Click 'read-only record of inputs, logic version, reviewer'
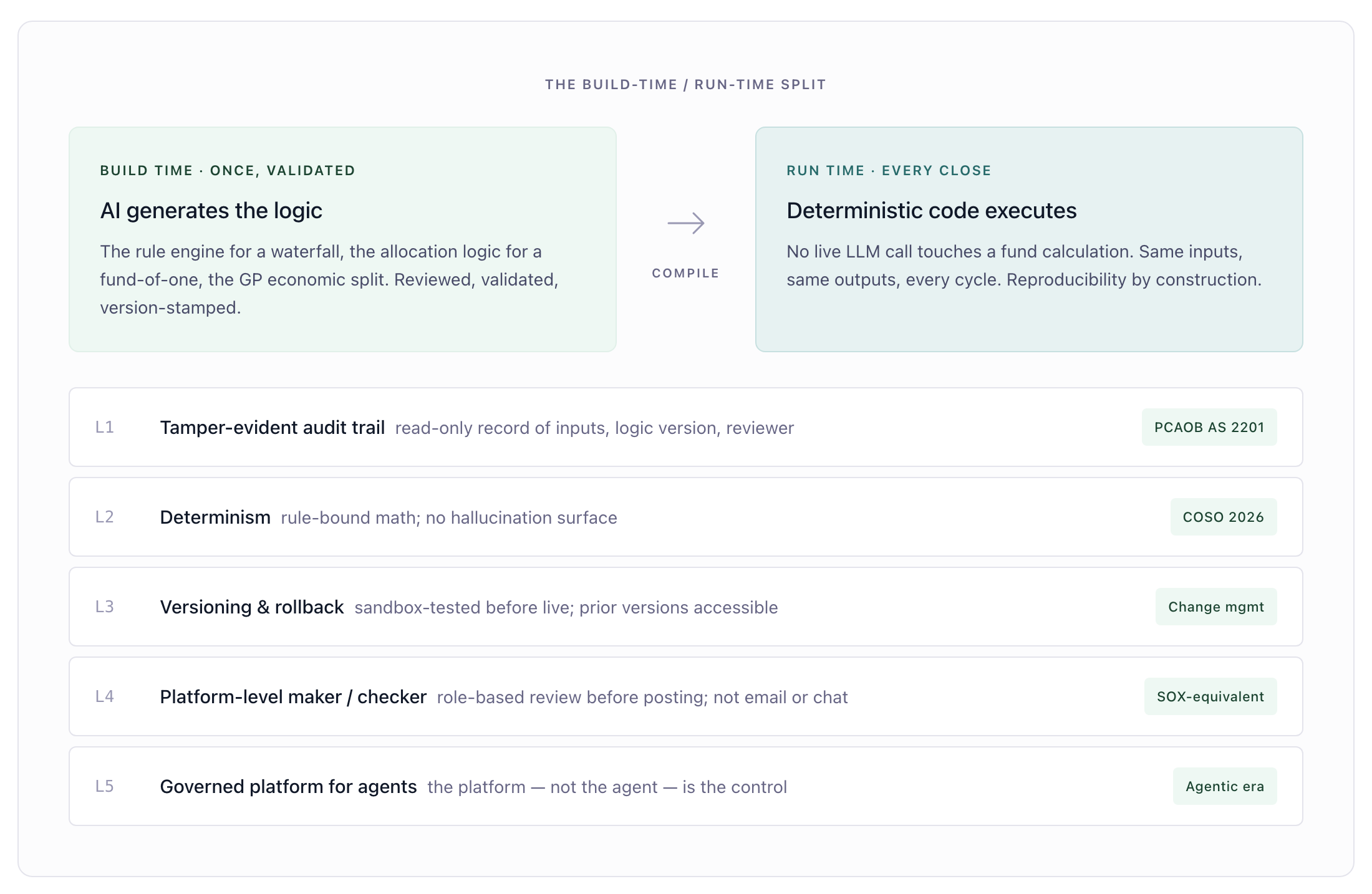The height and width of the screenshot is (894, 1372). pos(594,428)
